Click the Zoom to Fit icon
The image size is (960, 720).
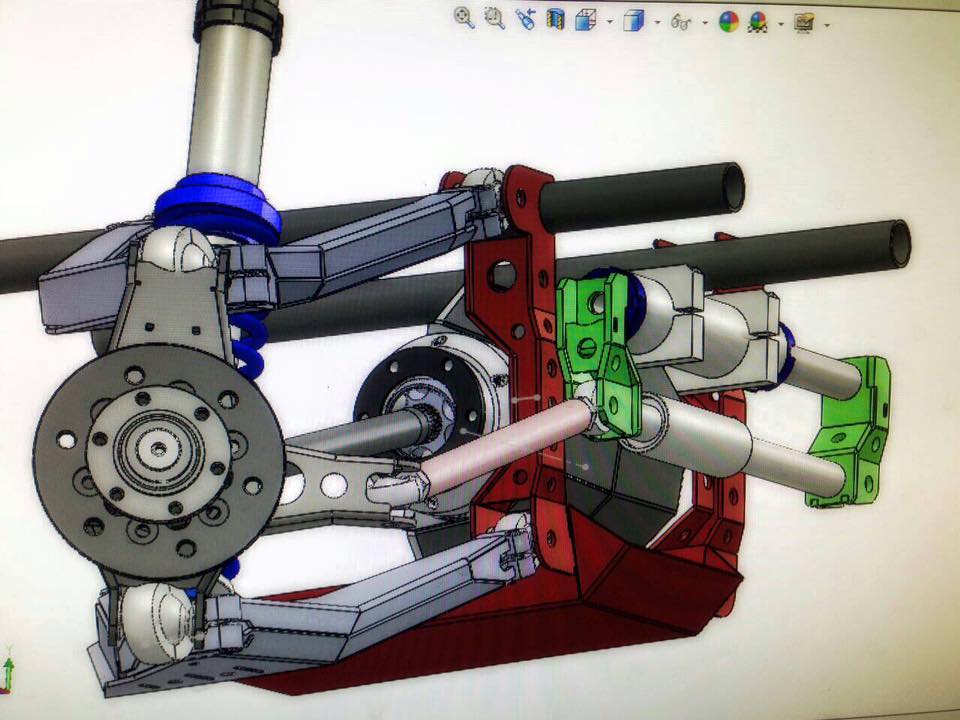tap(465, 18)
